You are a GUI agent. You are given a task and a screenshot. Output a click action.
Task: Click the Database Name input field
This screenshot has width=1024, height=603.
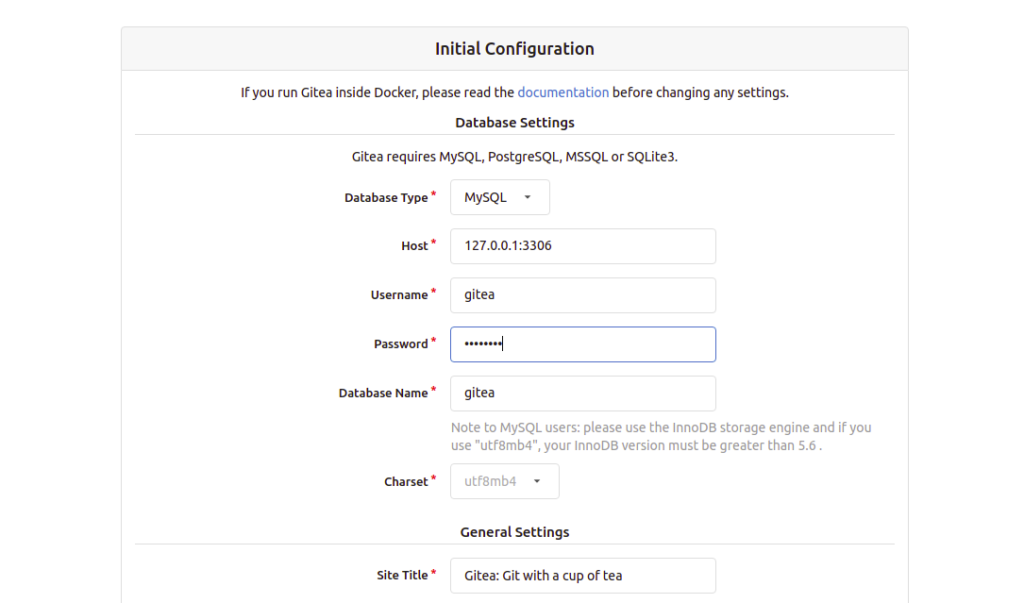(583, 393)
